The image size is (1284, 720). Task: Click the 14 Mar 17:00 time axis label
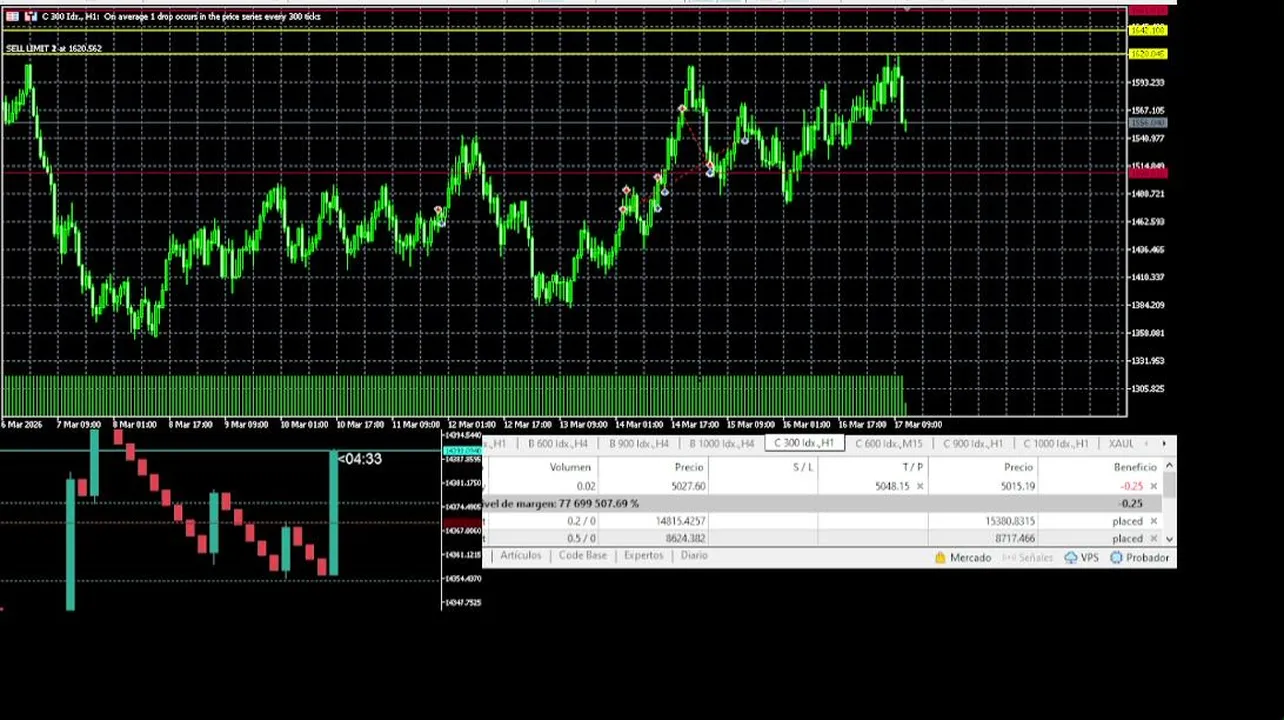coord(695,425)
